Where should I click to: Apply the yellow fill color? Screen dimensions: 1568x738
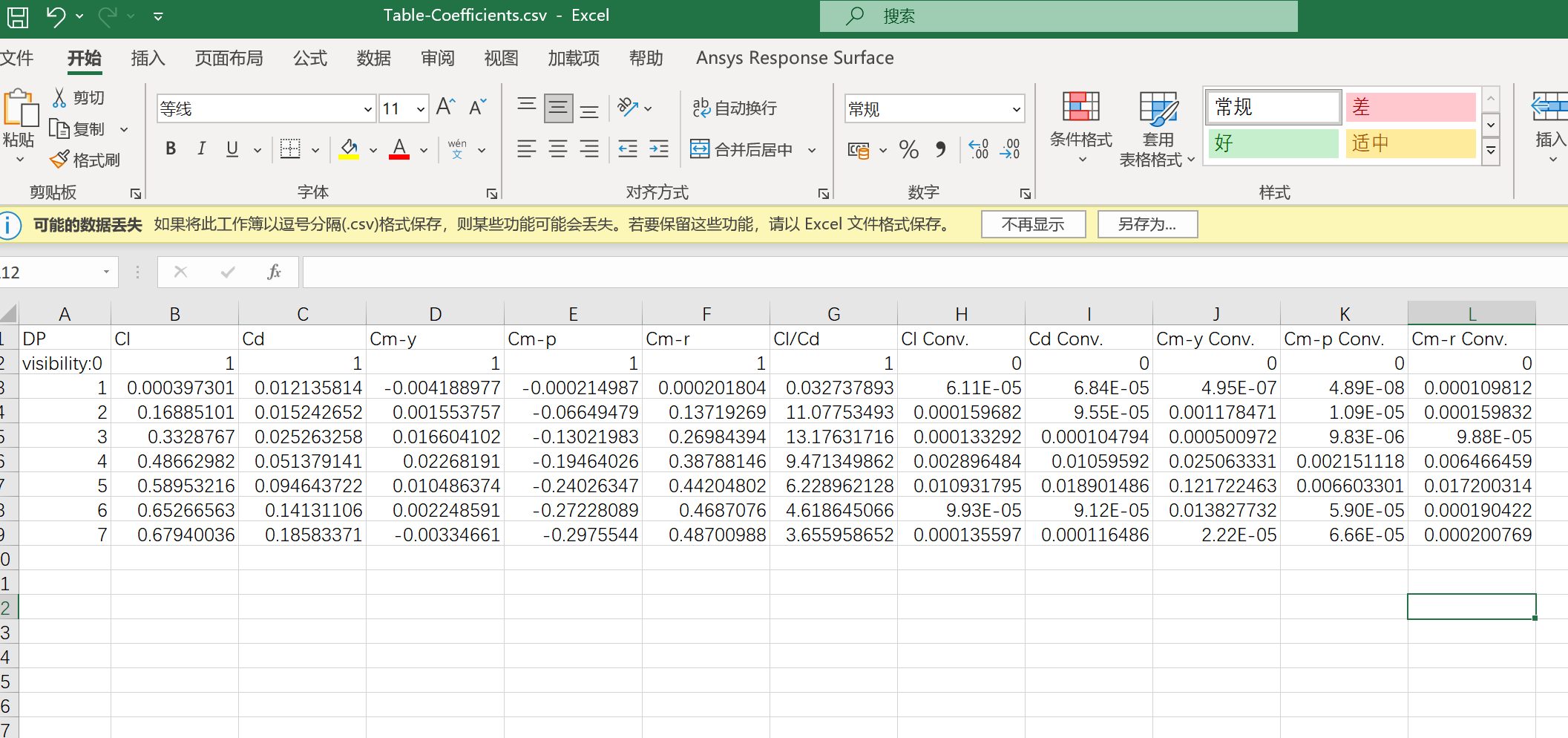click(x=349, y=149)
